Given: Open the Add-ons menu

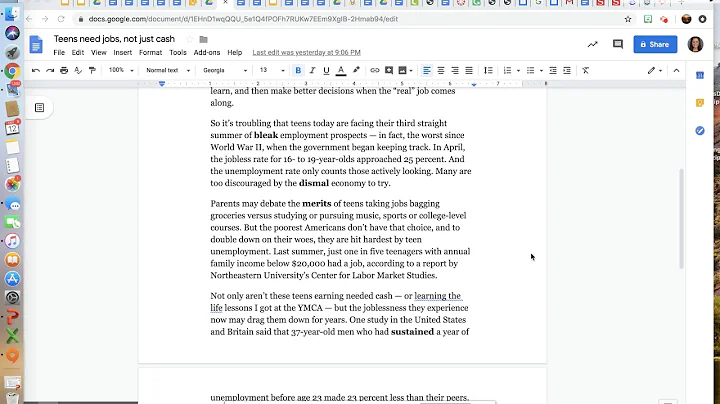Looking at the screenshot, I should (207, 52).
